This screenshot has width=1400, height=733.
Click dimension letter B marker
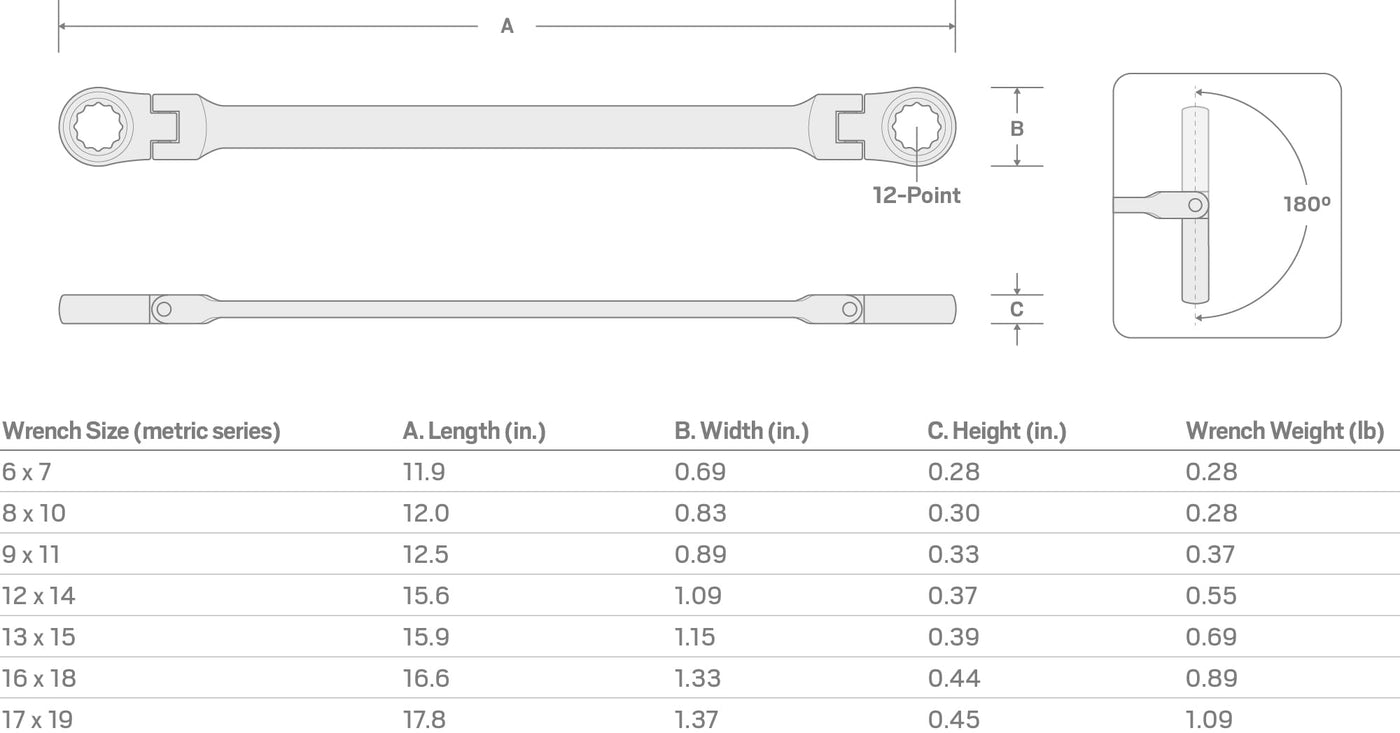[x=1017, y=128]
